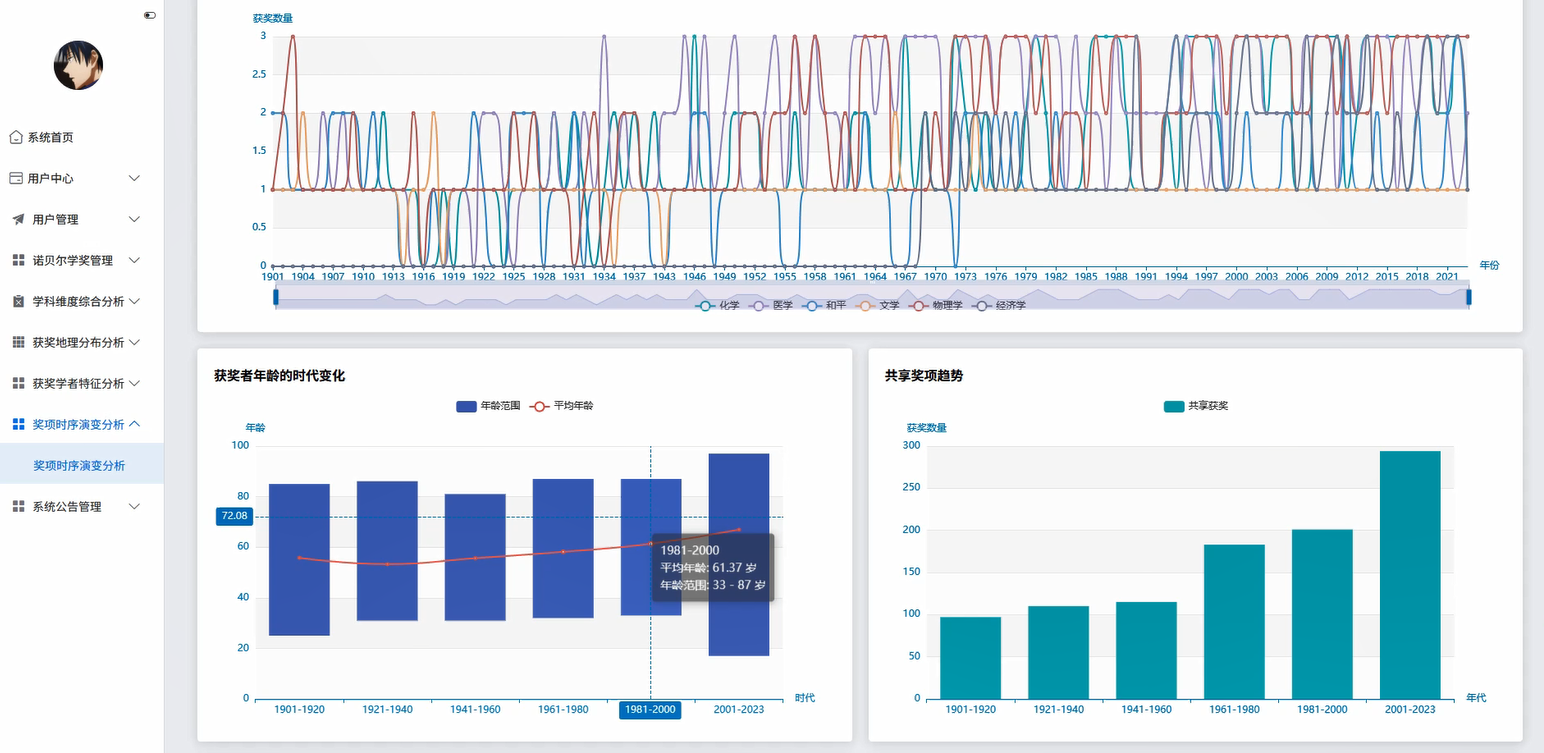Open the 获奖地理分布分析 menu

point(82,342)
